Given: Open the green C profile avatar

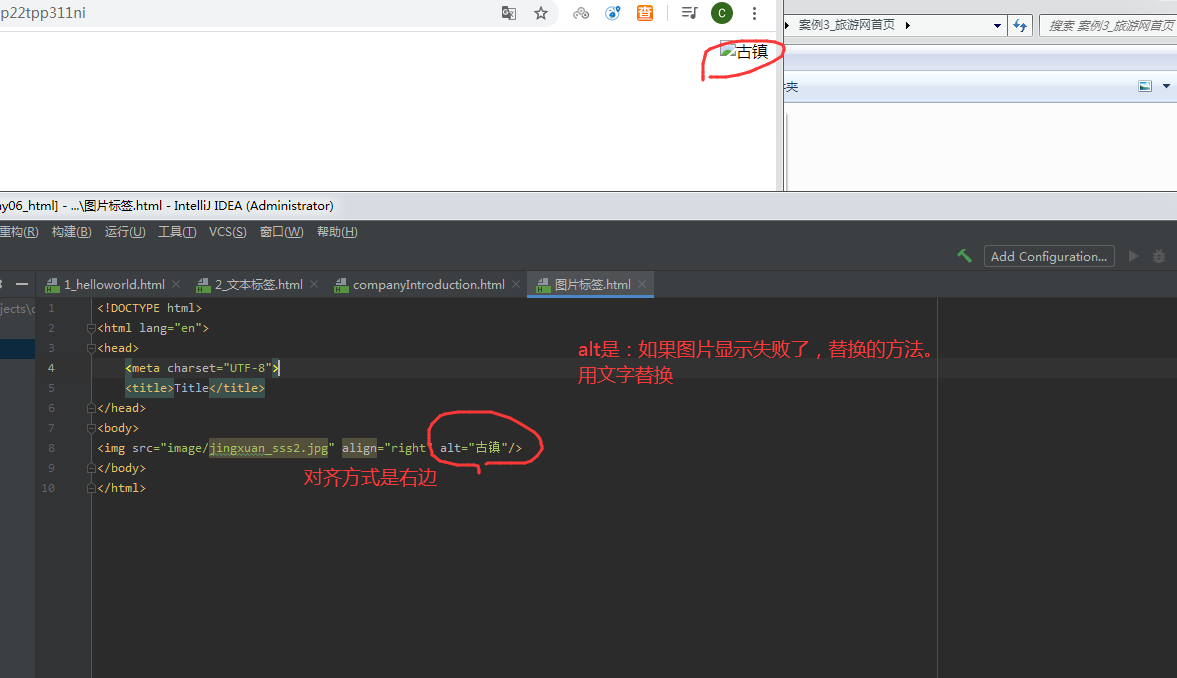Looking at the screenshot, I should click(x=721, y=13).
